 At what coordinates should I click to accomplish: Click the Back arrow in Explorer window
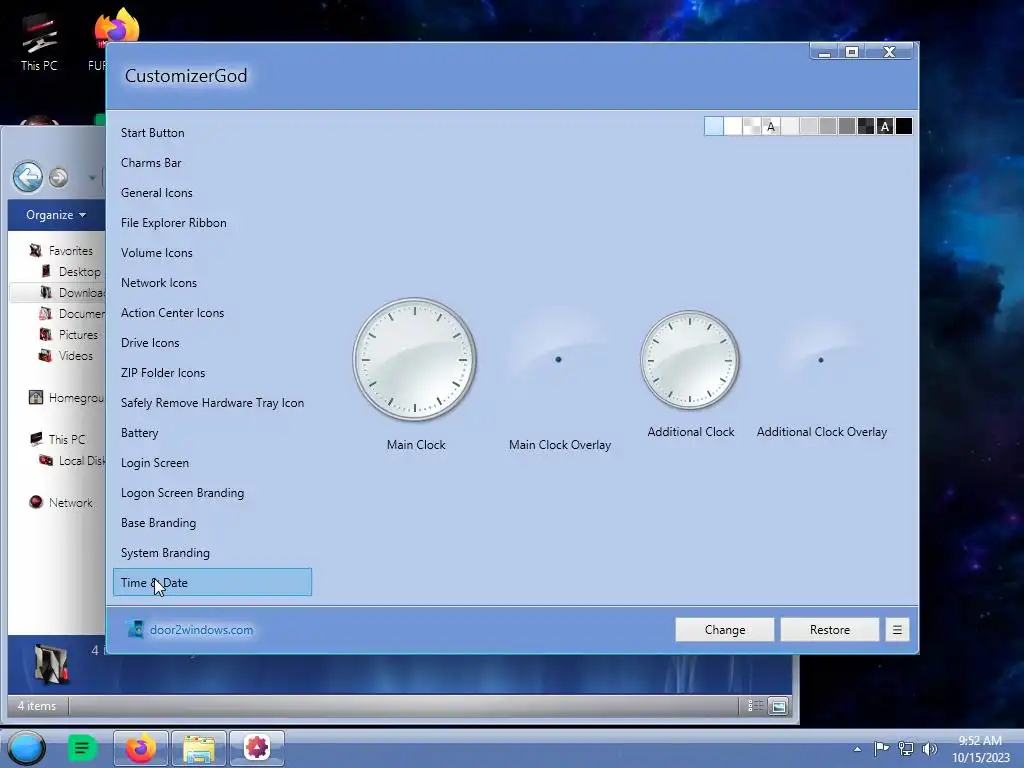(x=28, y=176)
